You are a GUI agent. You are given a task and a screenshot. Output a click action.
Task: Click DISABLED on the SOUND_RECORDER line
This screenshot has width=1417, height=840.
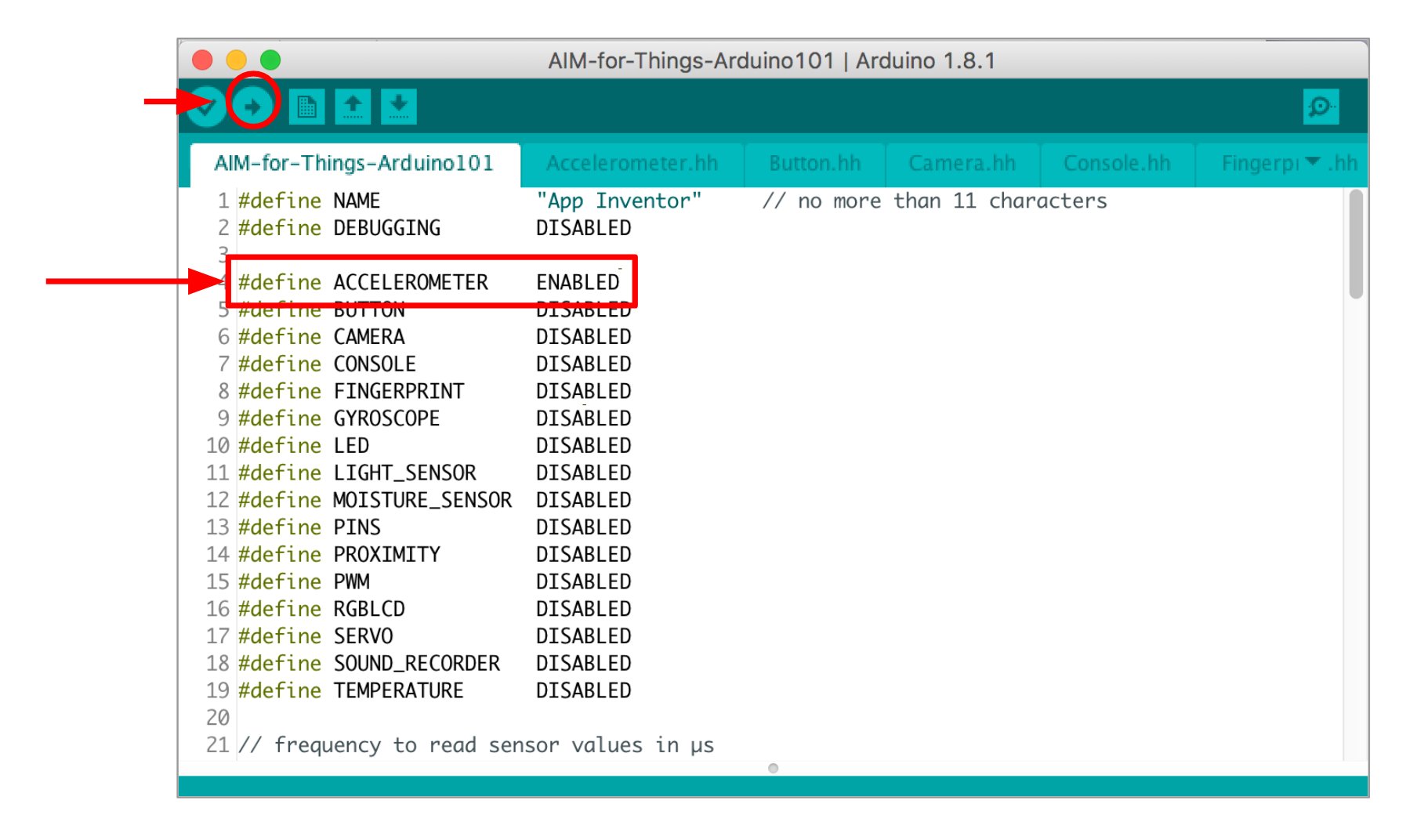(x=584, y=664)
